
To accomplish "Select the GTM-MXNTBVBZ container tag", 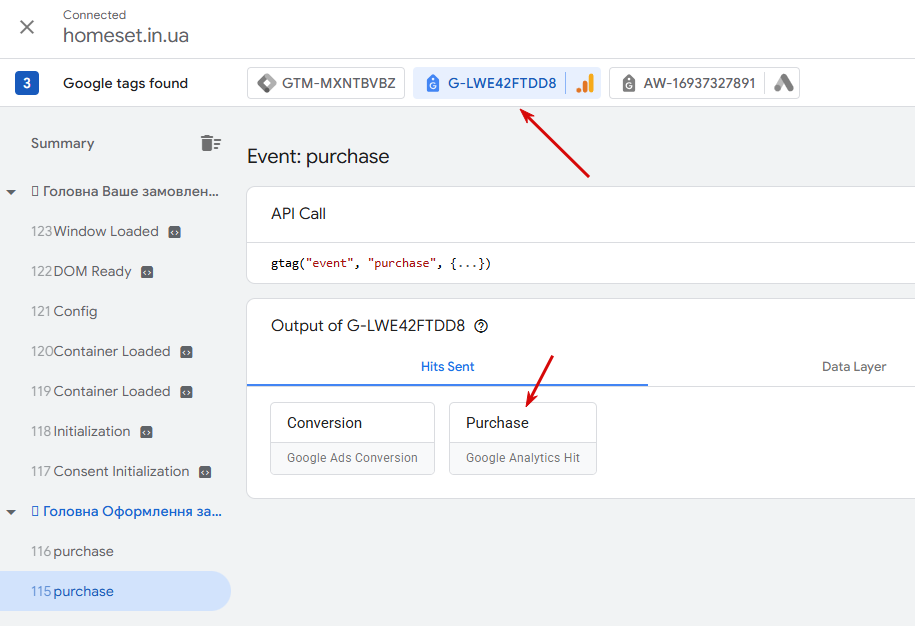I will point(326,83).
